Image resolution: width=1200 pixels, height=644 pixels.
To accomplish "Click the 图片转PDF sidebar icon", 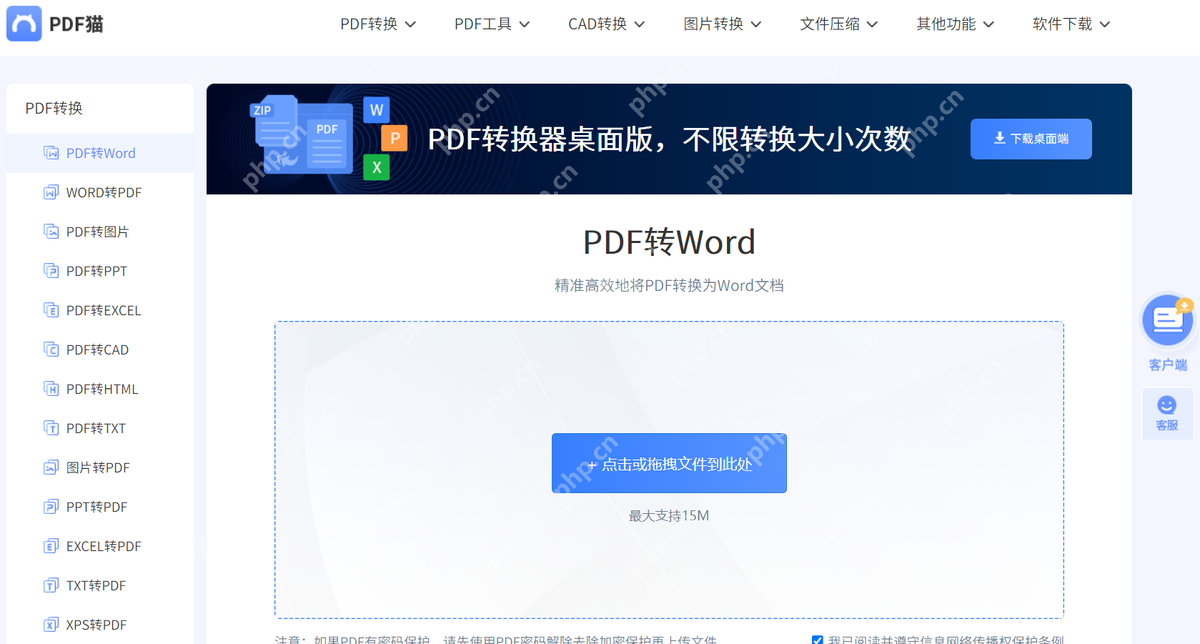I will point(51,467).
